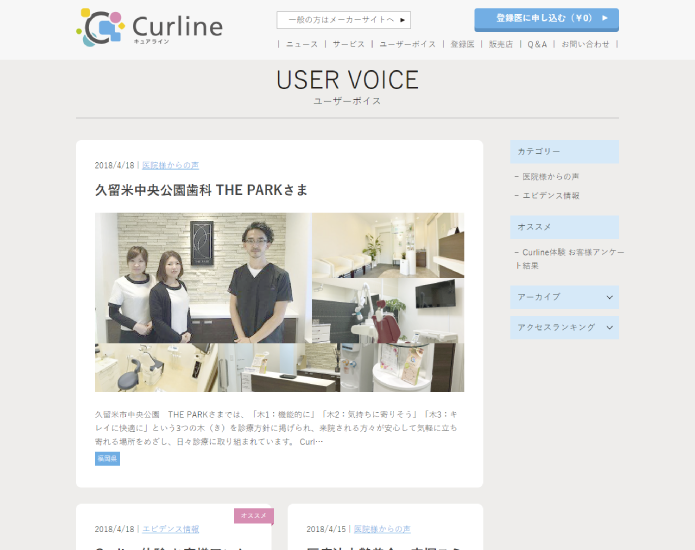Open the 販売店 menu item
This screenshot has height=550, width=695.
501,44
